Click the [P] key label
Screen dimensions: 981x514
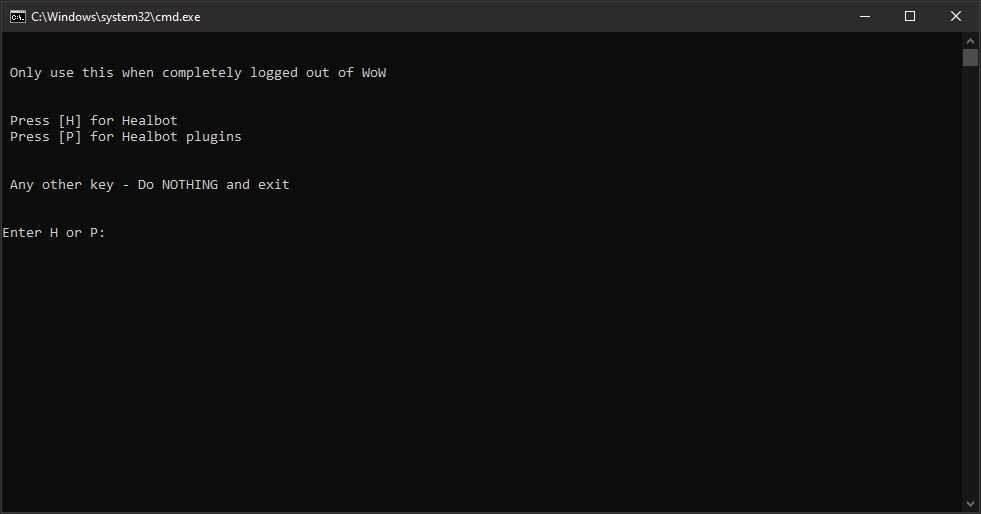[x=70, y=137]
